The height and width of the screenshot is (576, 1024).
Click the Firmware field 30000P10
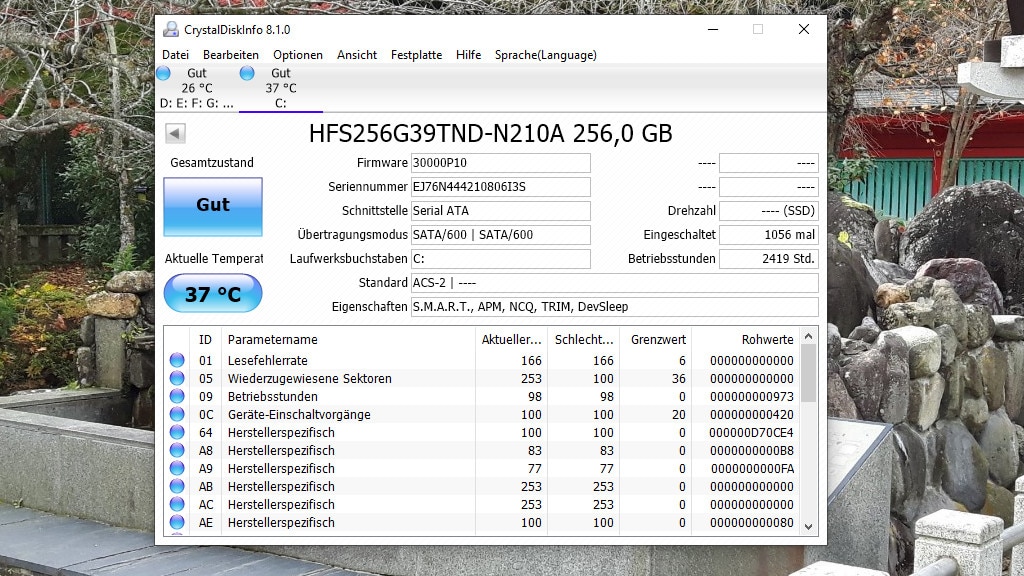(500, 163)
